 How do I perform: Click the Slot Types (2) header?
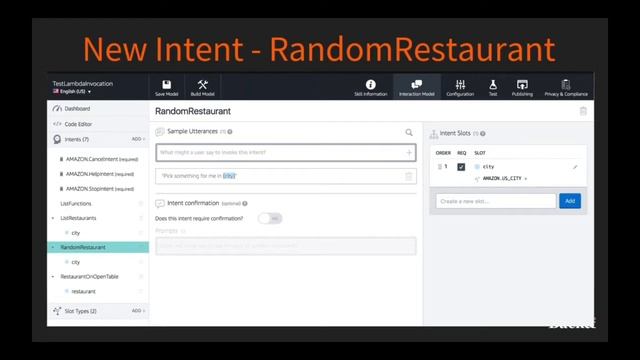pos(80,311)
